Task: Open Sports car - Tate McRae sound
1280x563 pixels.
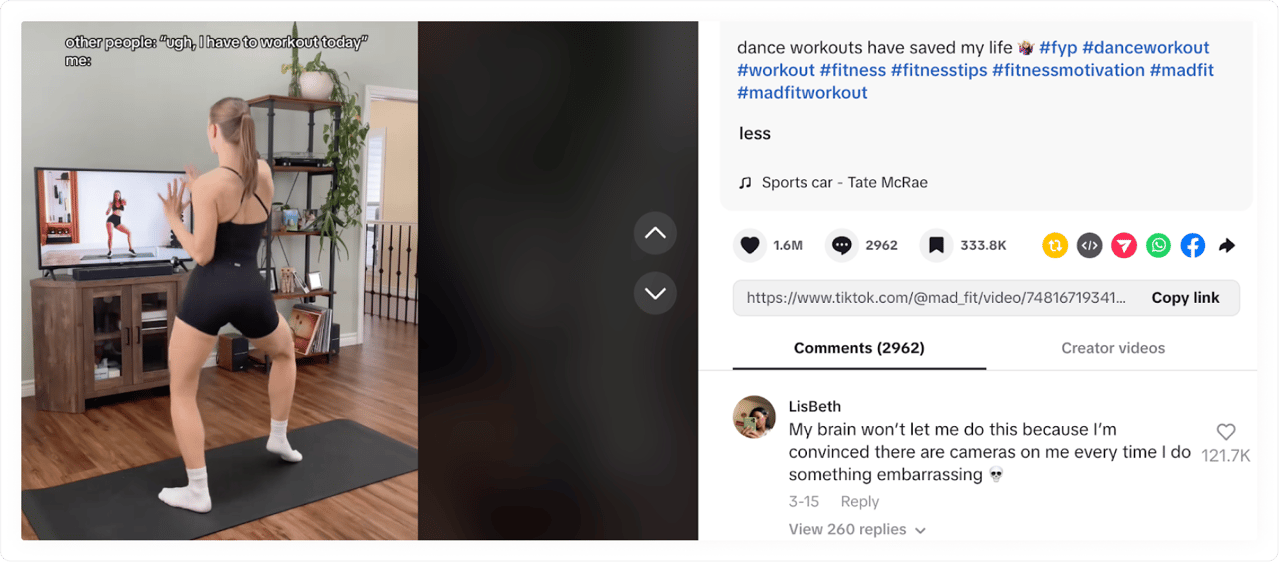Action: (844, 182)
